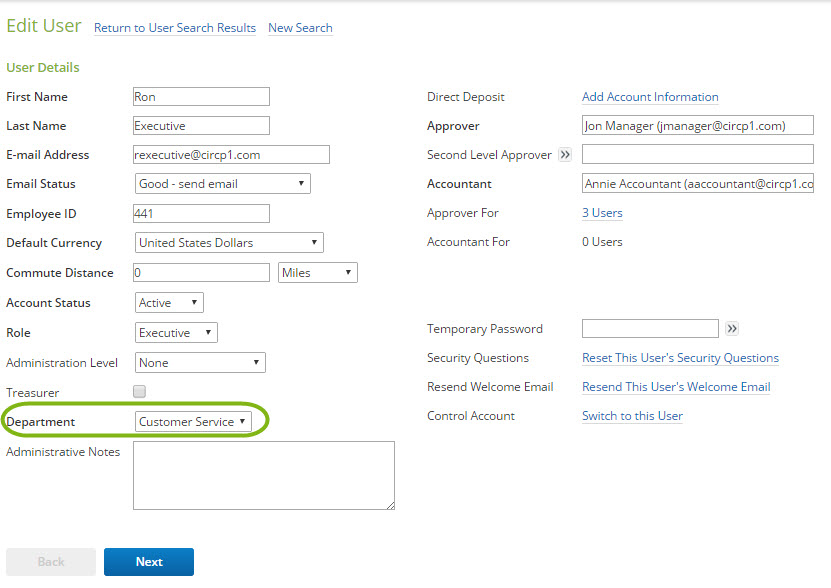Click arrow icon beside Second Level Approver
The image size is (831, 588).
[564, 155]
